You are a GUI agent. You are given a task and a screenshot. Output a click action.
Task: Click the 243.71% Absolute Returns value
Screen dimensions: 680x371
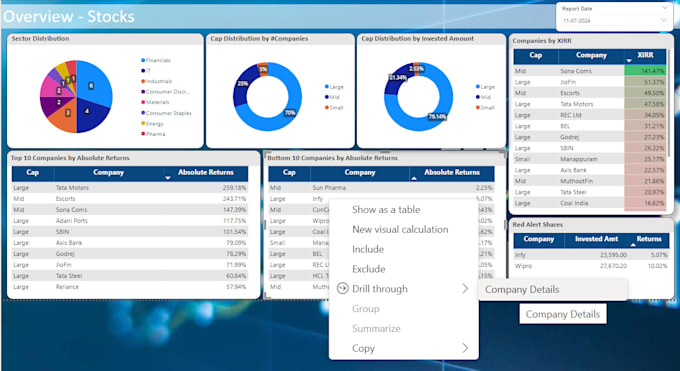[x=234, y=199]
